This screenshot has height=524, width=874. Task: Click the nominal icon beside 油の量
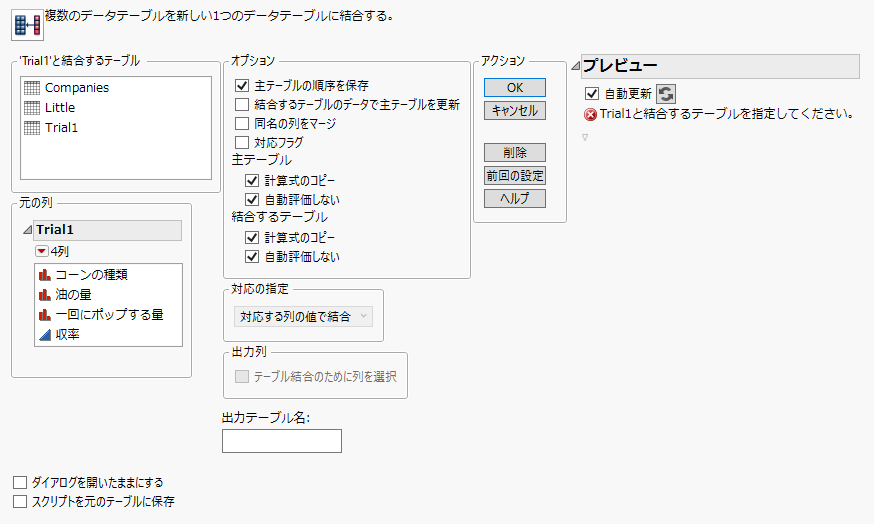(x=45, y=295)
